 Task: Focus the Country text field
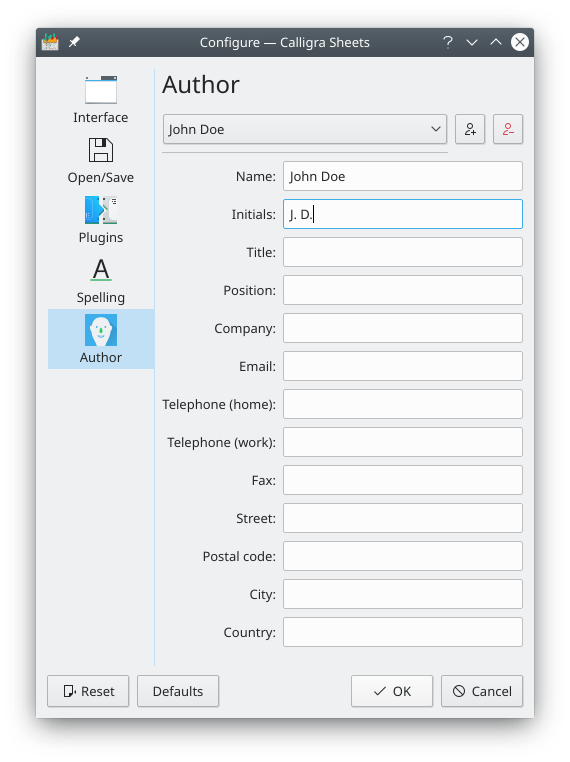(x=403, y=632)
